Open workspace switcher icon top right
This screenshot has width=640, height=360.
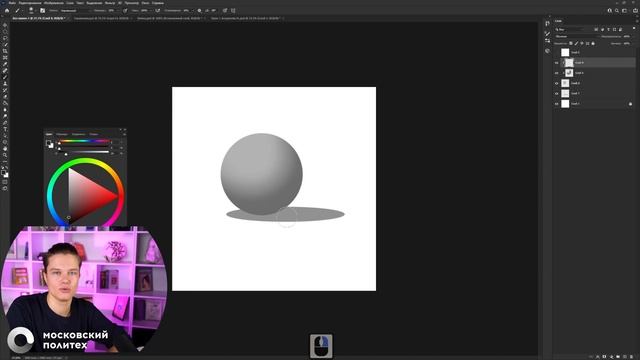(x=624, y=11)
